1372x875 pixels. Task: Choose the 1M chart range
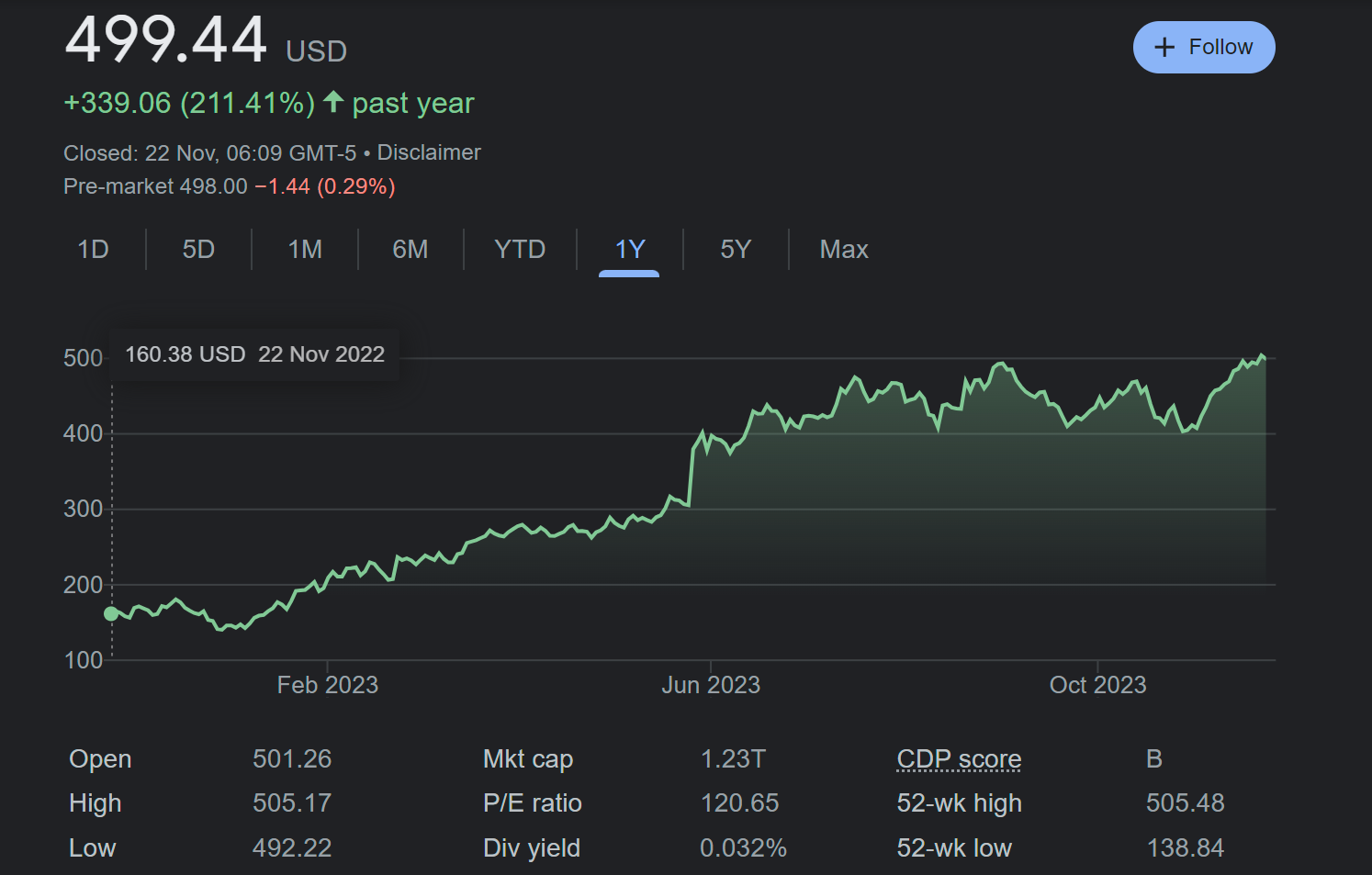click(x=305, y=250)
